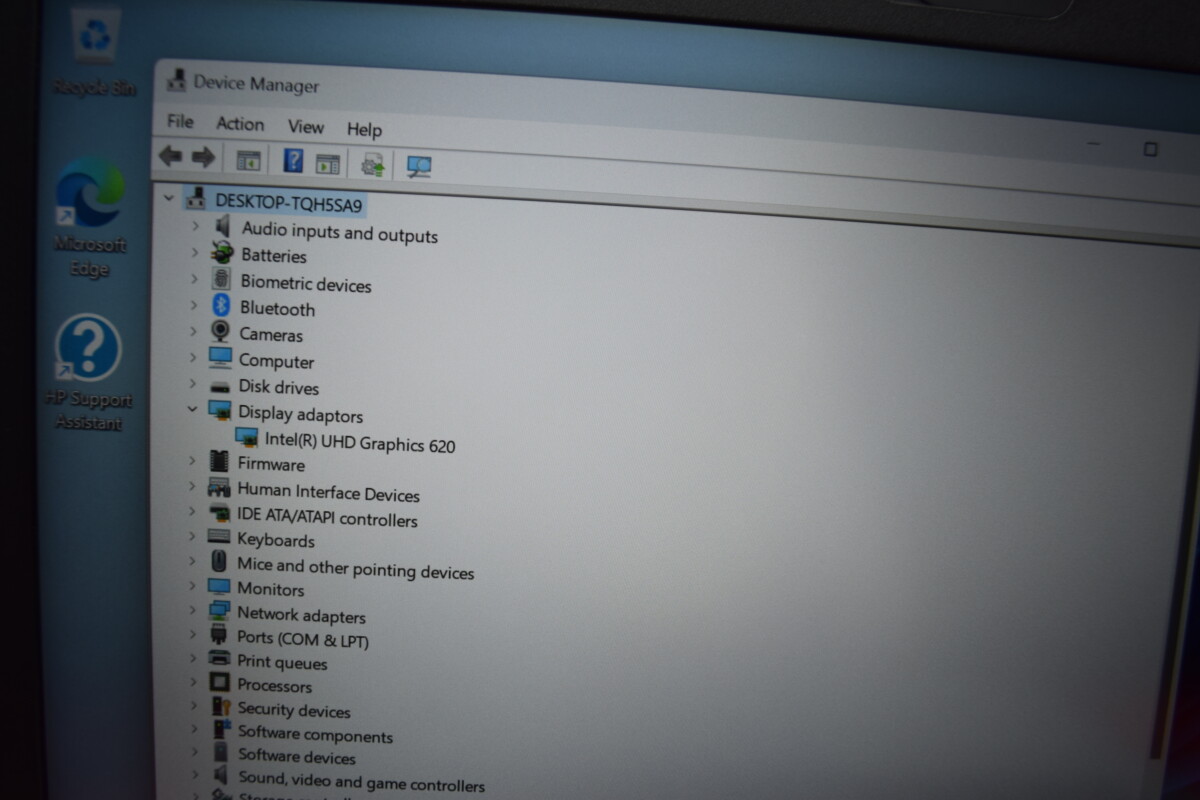Click the speaker icon beside Audio inputs and outputs

(222, 227)
